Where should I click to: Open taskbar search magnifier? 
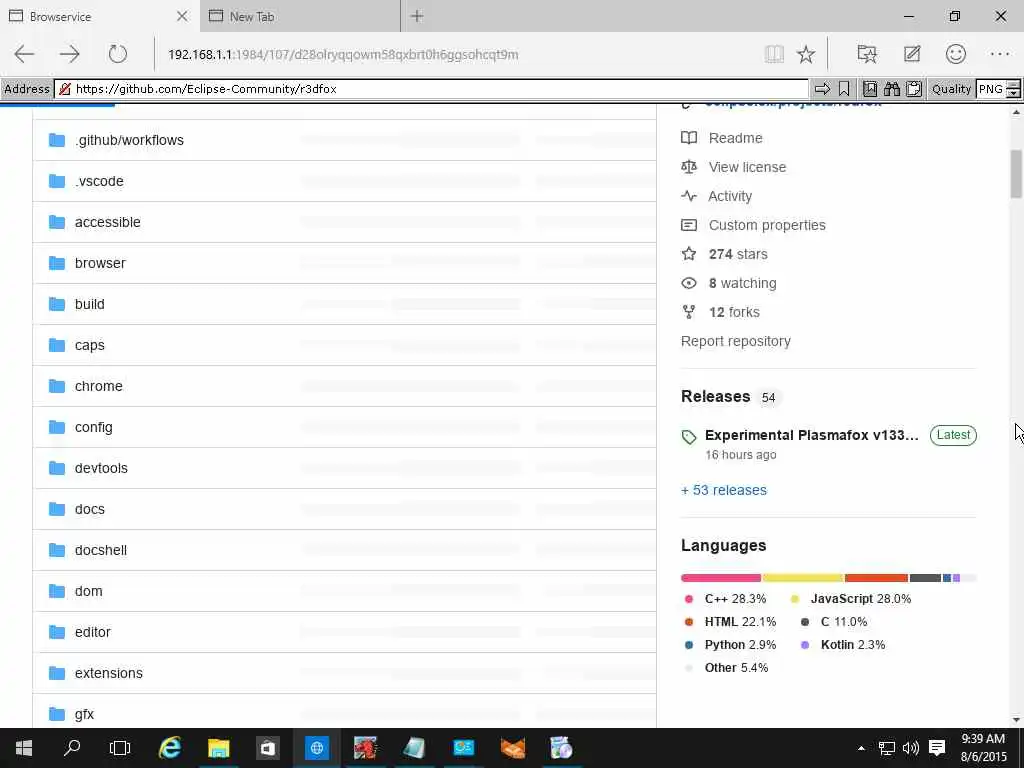[72, 748]
